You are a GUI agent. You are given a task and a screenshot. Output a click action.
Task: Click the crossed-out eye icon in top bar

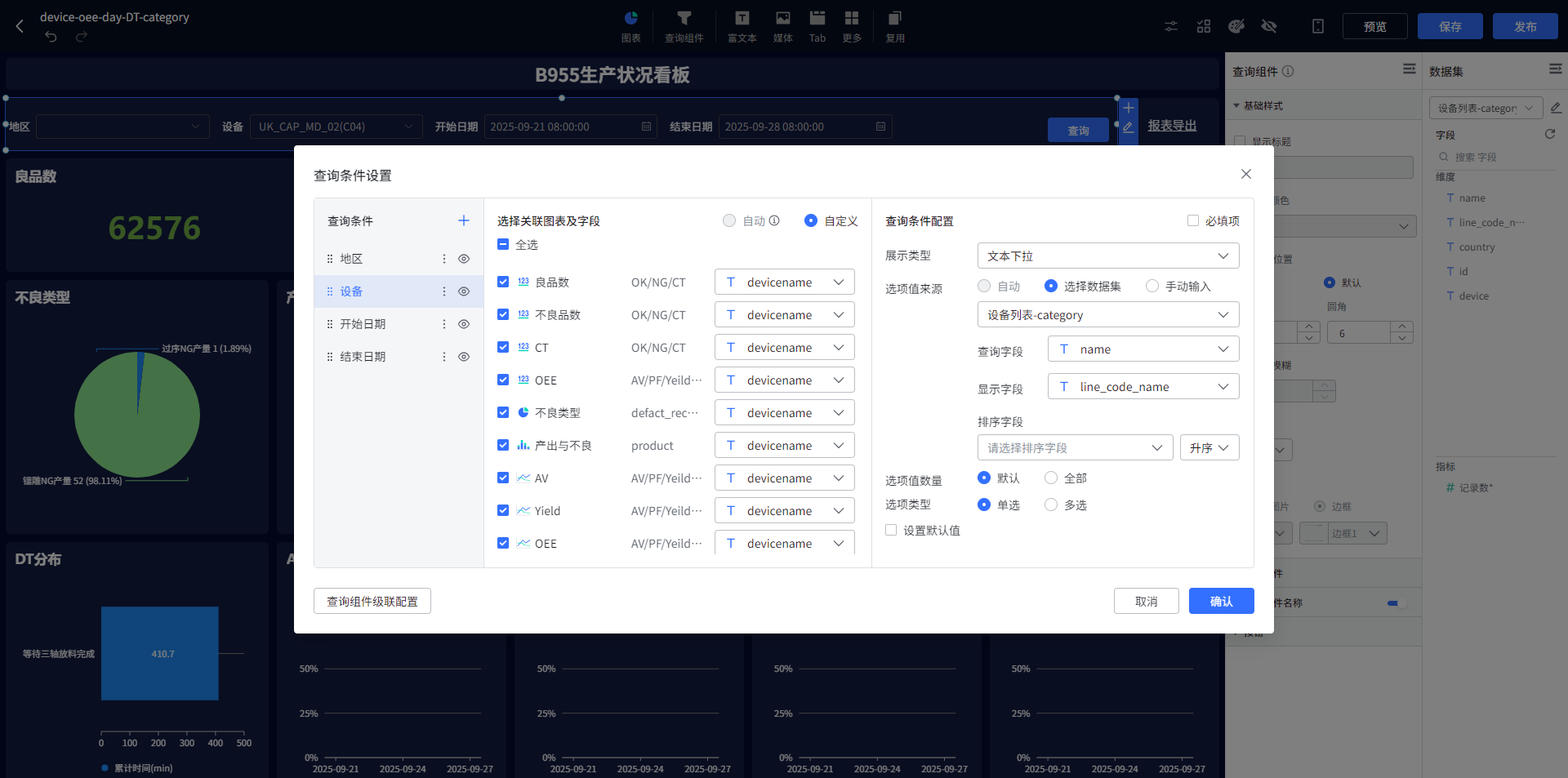coord(1269,26)
